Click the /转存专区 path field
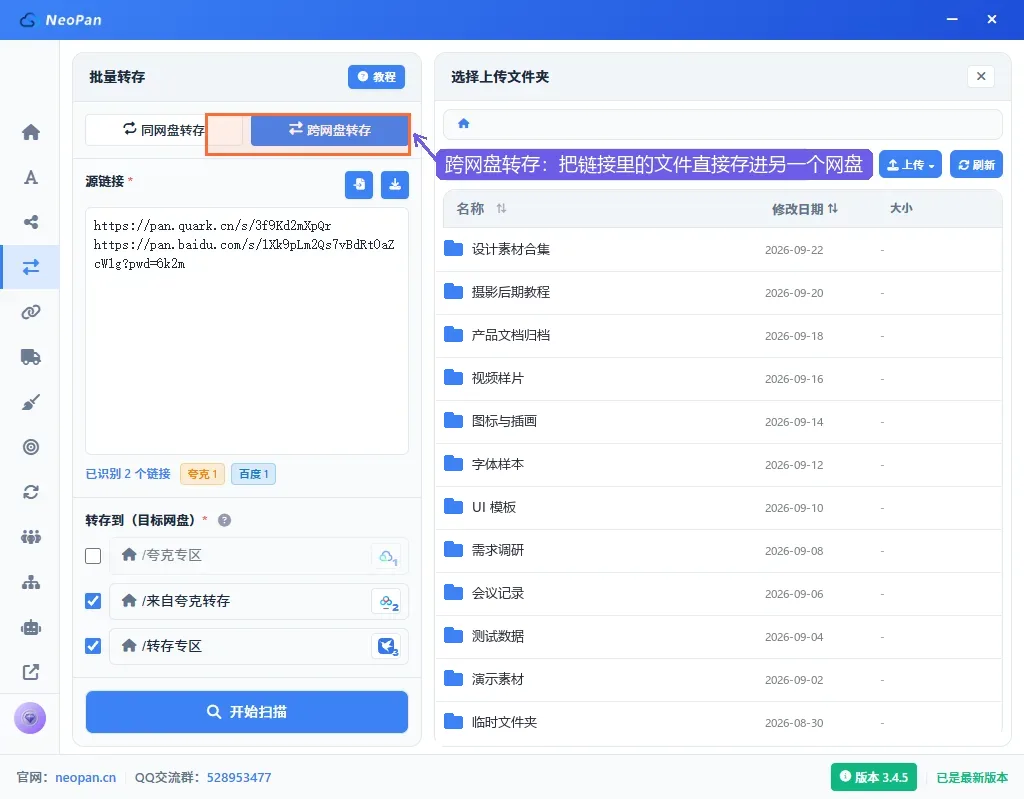 (259, 646)
